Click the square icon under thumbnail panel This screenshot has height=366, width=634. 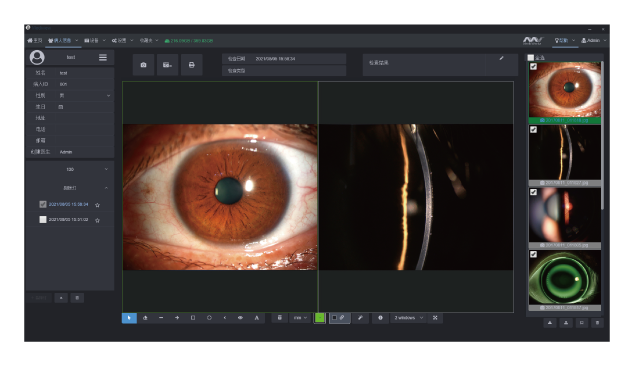coord(582,323)
